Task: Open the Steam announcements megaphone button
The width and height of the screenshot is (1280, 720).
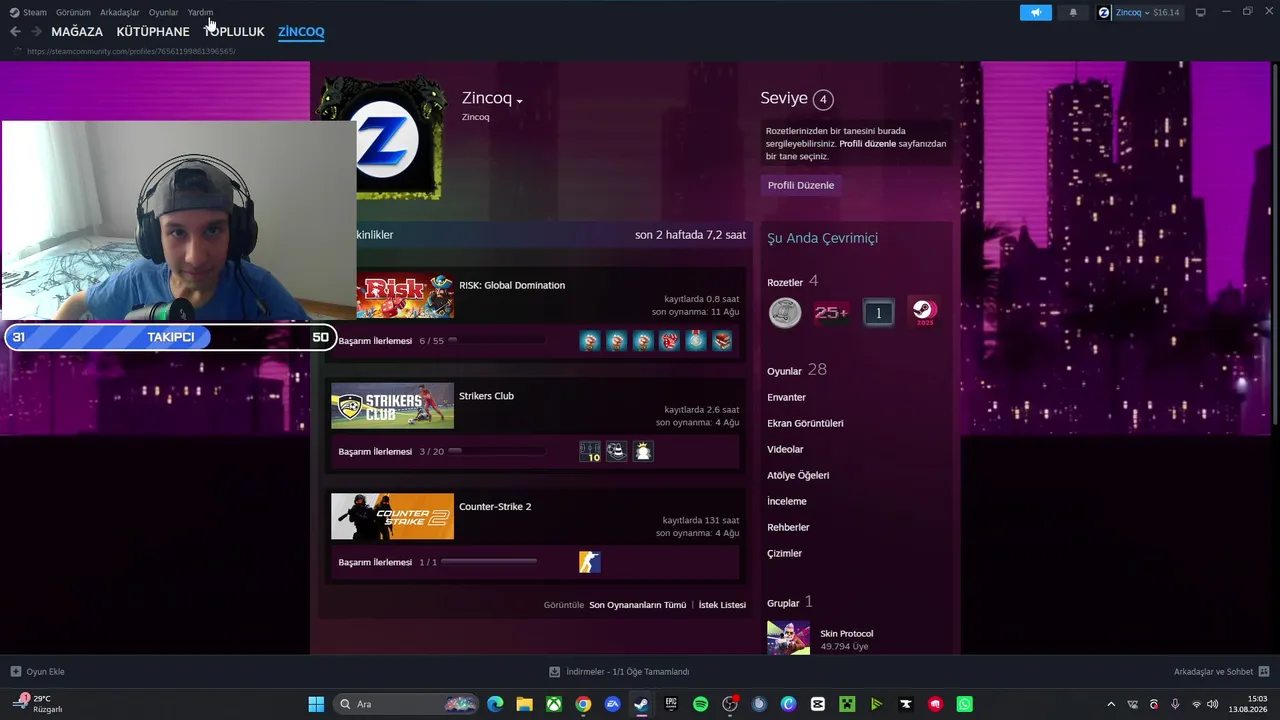Action: (1036, 13)
